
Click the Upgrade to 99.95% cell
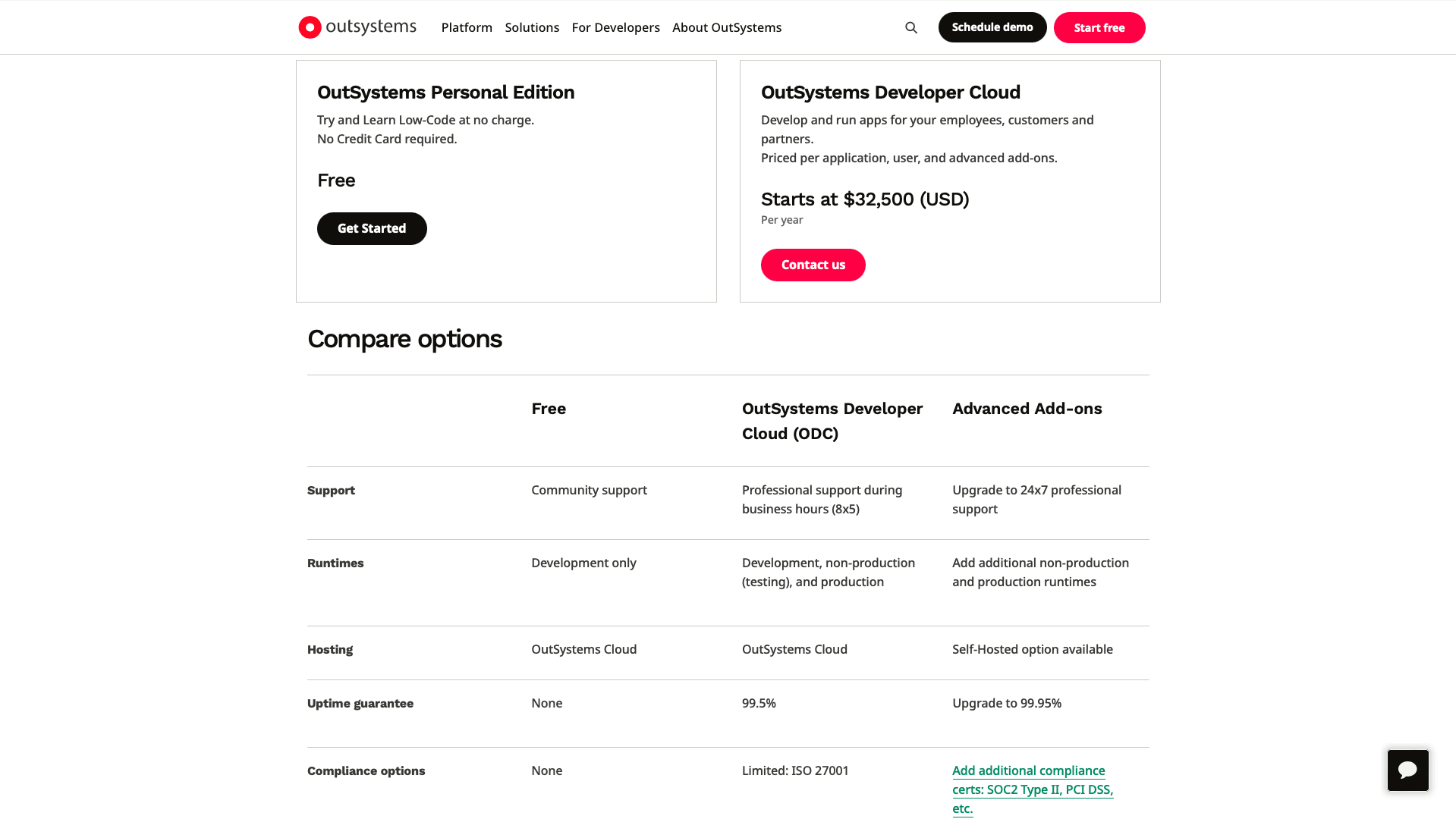pos(1007,704)
